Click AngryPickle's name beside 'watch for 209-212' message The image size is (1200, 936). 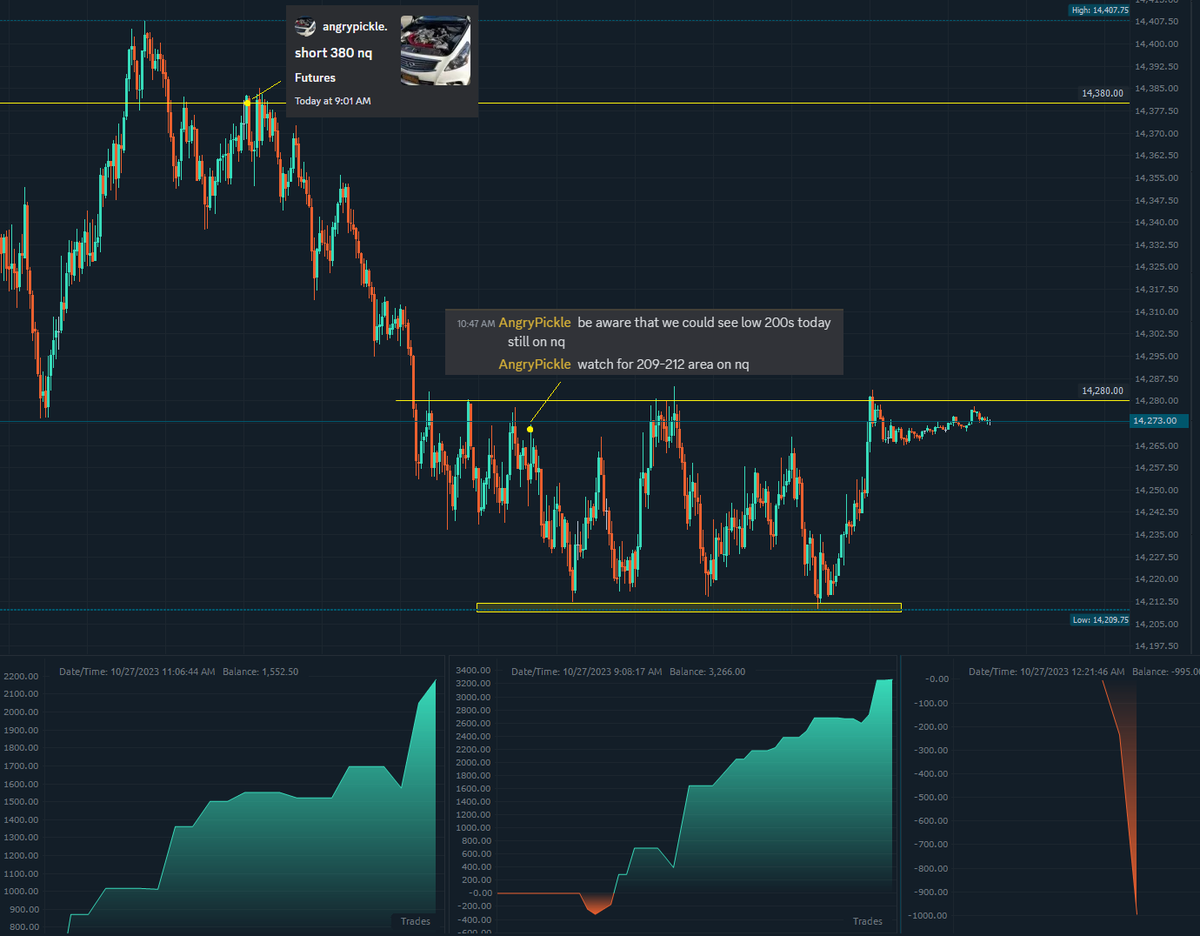pyautogui.click(x=535, y=365)
